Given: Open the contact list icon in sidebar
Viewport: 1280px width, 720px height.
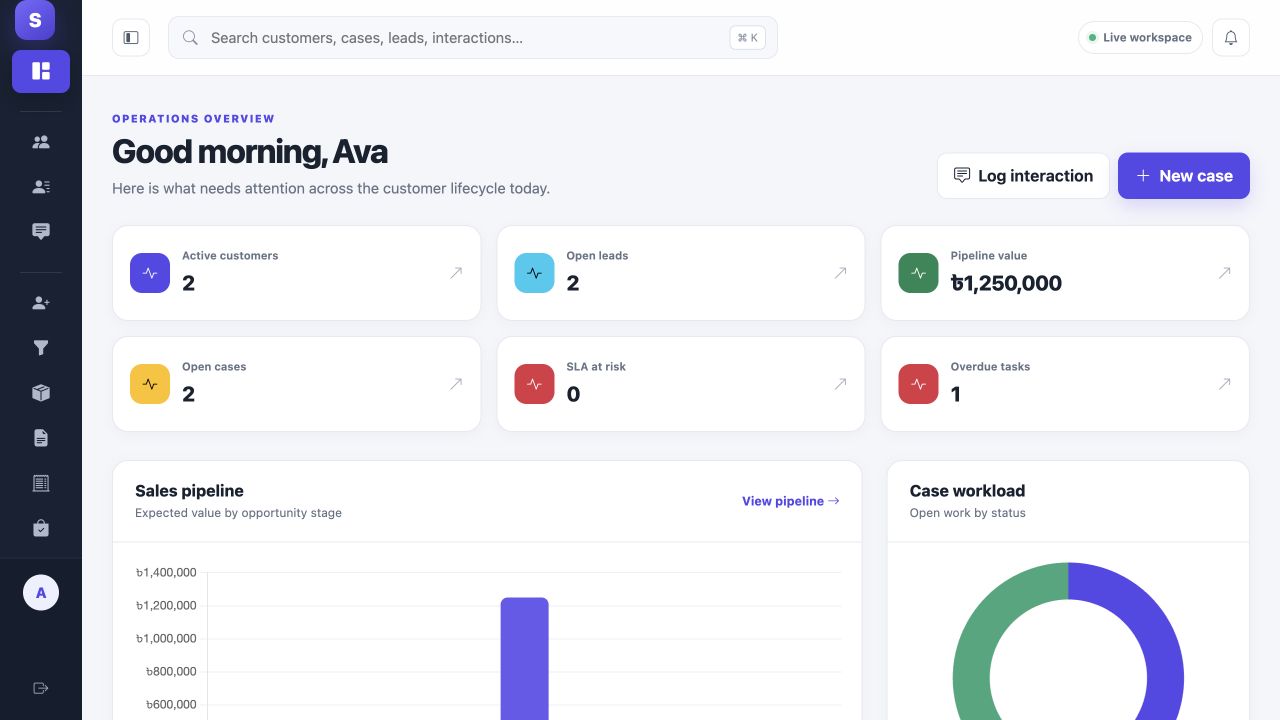Looking at the screenshot, I should pos(41,187).
